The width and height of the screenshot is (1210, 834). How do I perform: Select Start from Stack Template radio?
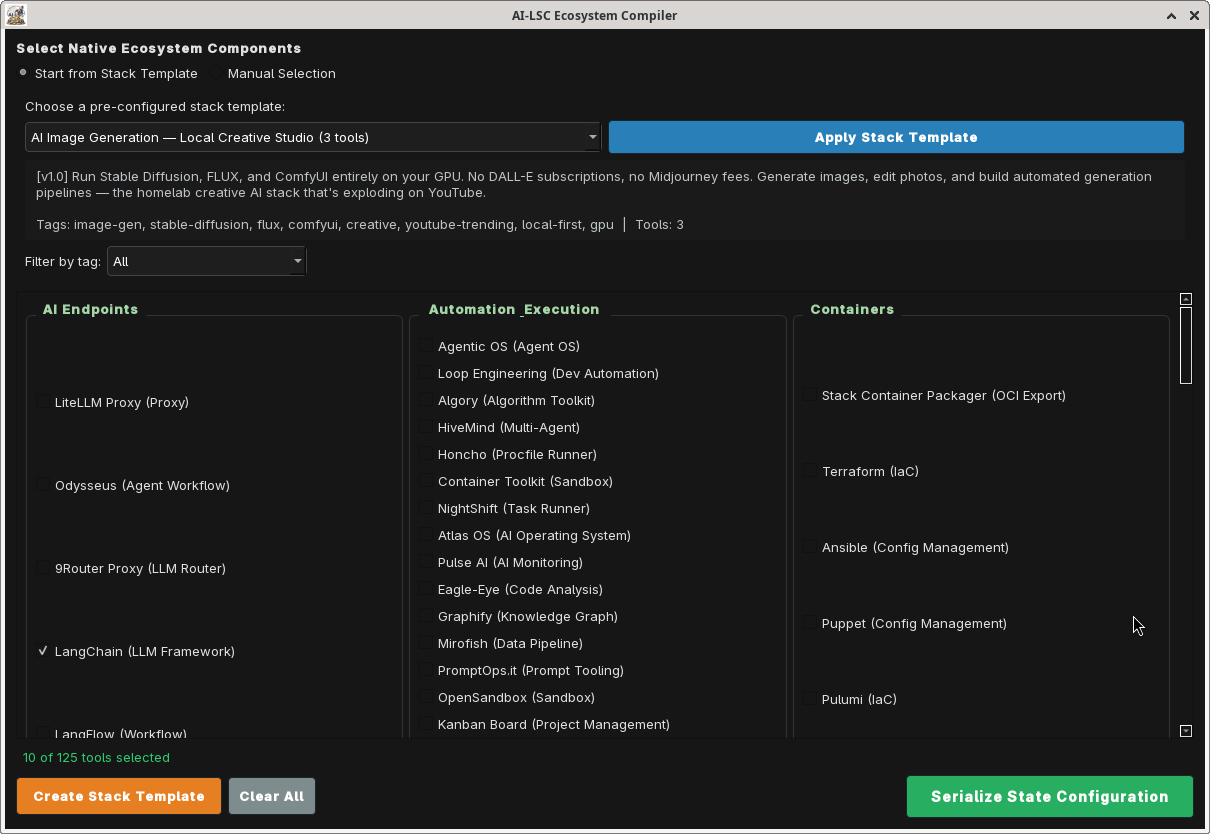[108, 74]
